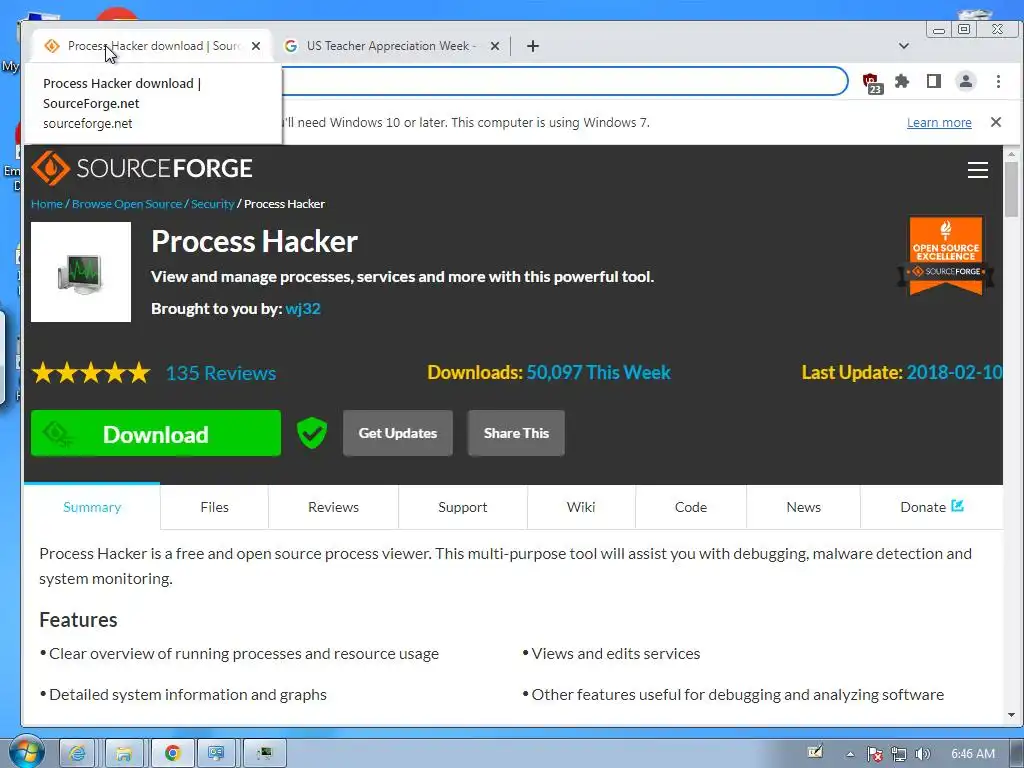Viewport: 1024px width, 768px height.
Task: Select the Summary tab
Action: point(92,507)
